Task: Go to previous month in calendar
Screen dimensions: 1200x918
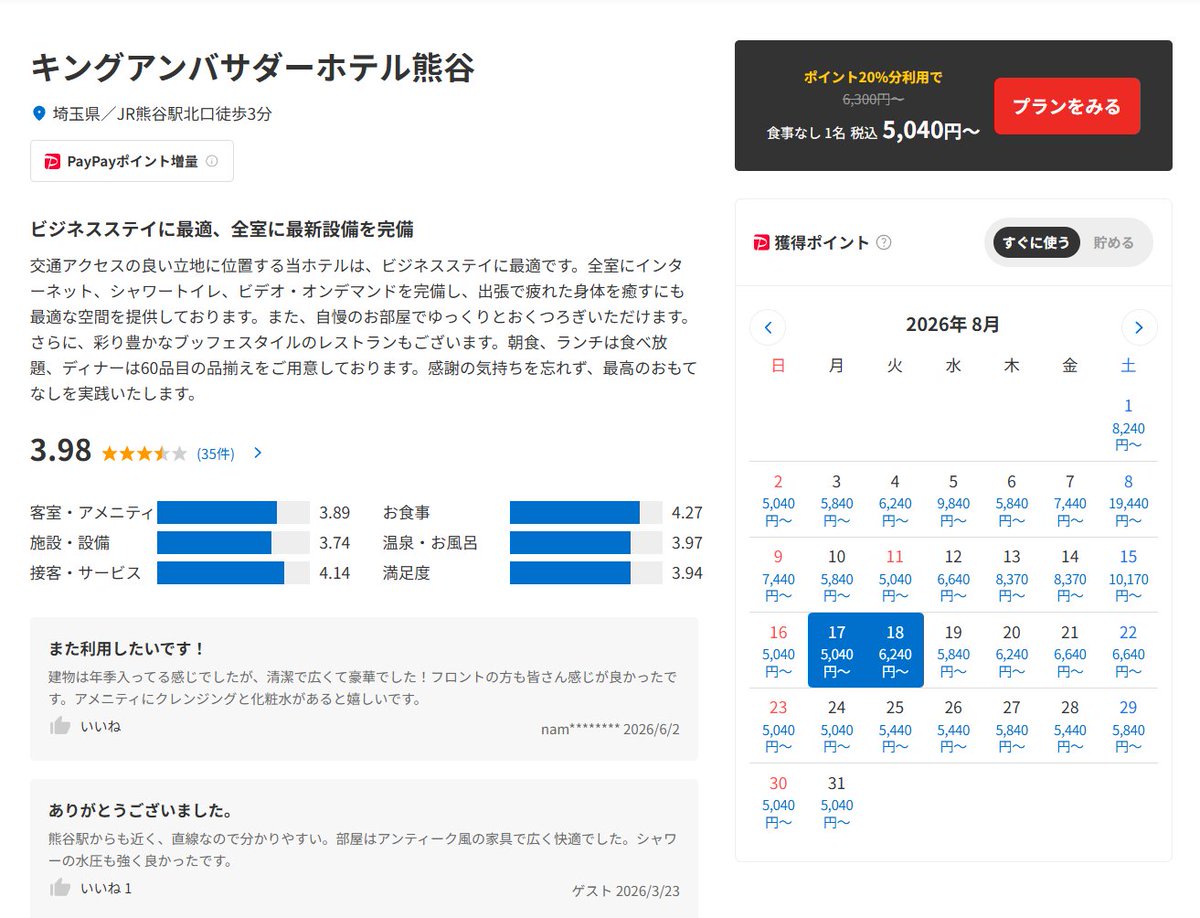Action: (x=768, y=326)
